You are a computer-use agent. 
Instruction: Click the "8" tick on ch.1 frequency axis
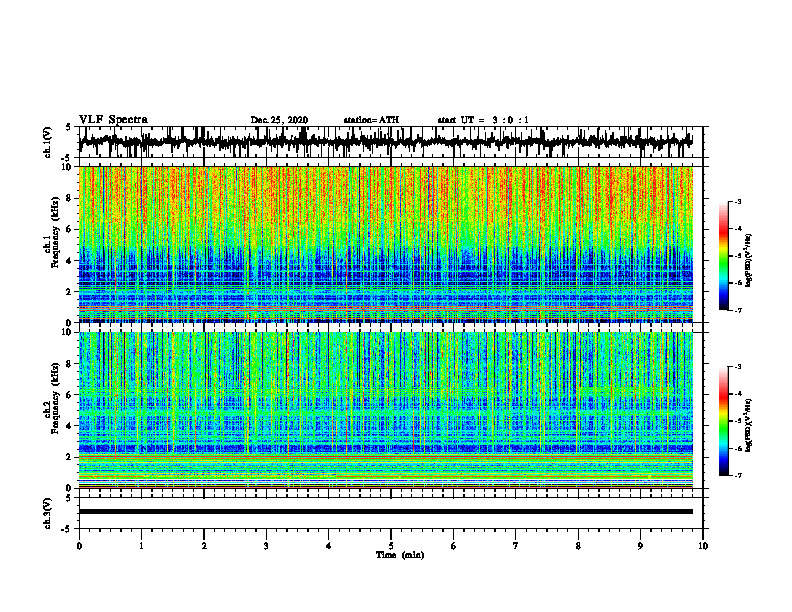70,198
